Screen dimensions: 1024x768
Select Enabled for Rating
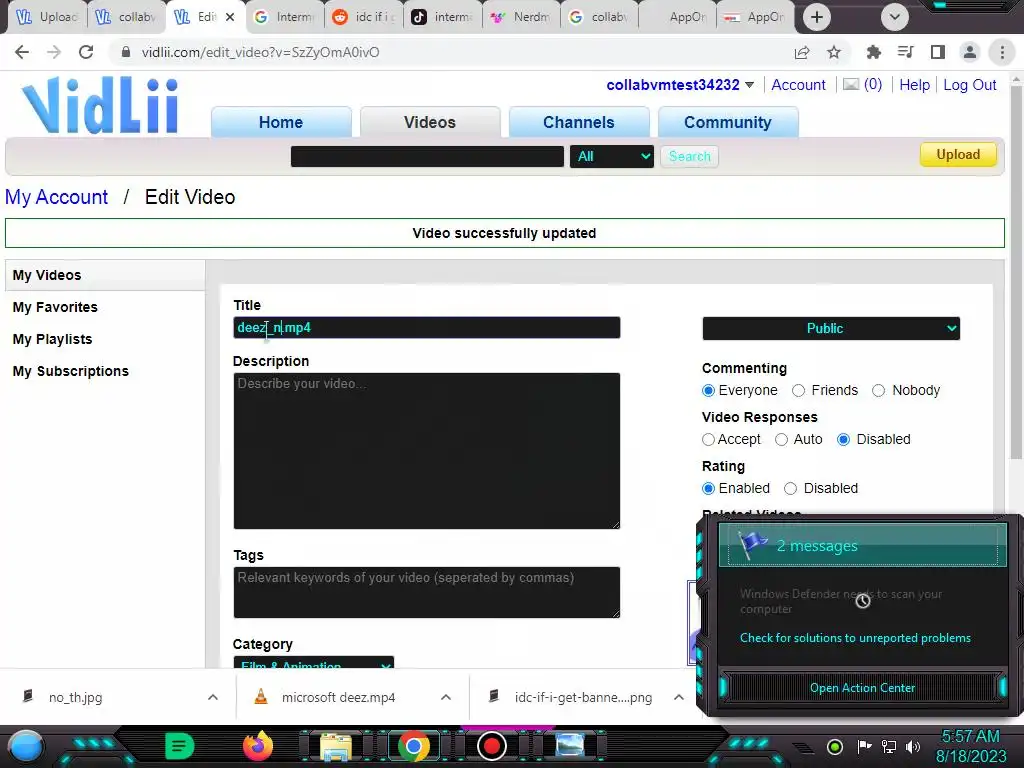click(x=708, y=488)
